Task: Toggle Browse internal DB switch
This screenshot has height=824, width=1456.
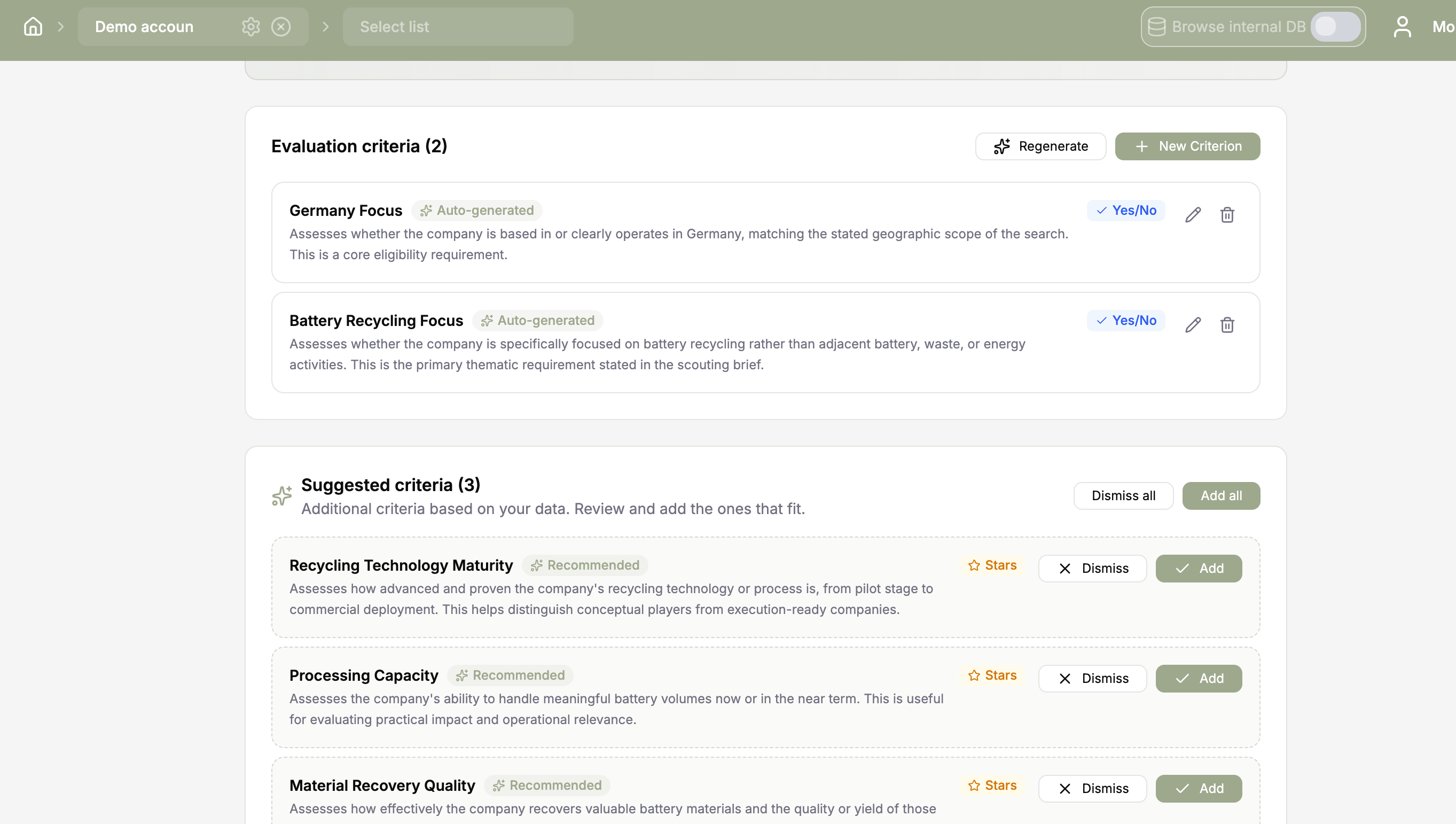Action: tap(1335, 27)
